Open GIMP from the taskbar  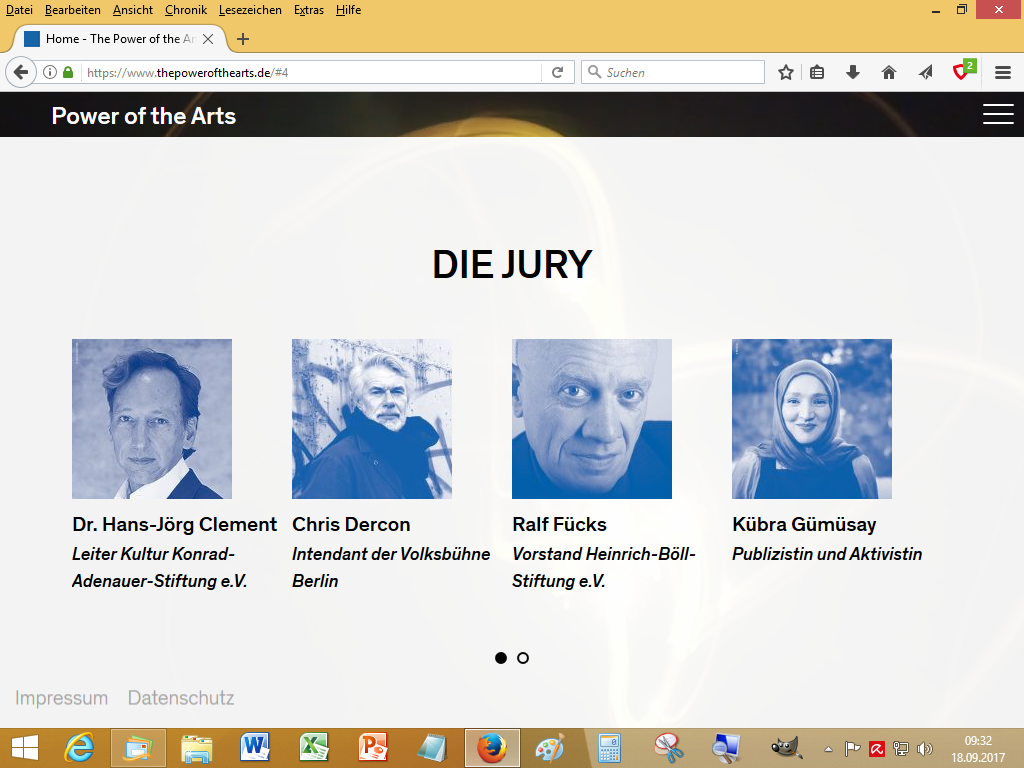pyautogui.click(x=786, y=748)
